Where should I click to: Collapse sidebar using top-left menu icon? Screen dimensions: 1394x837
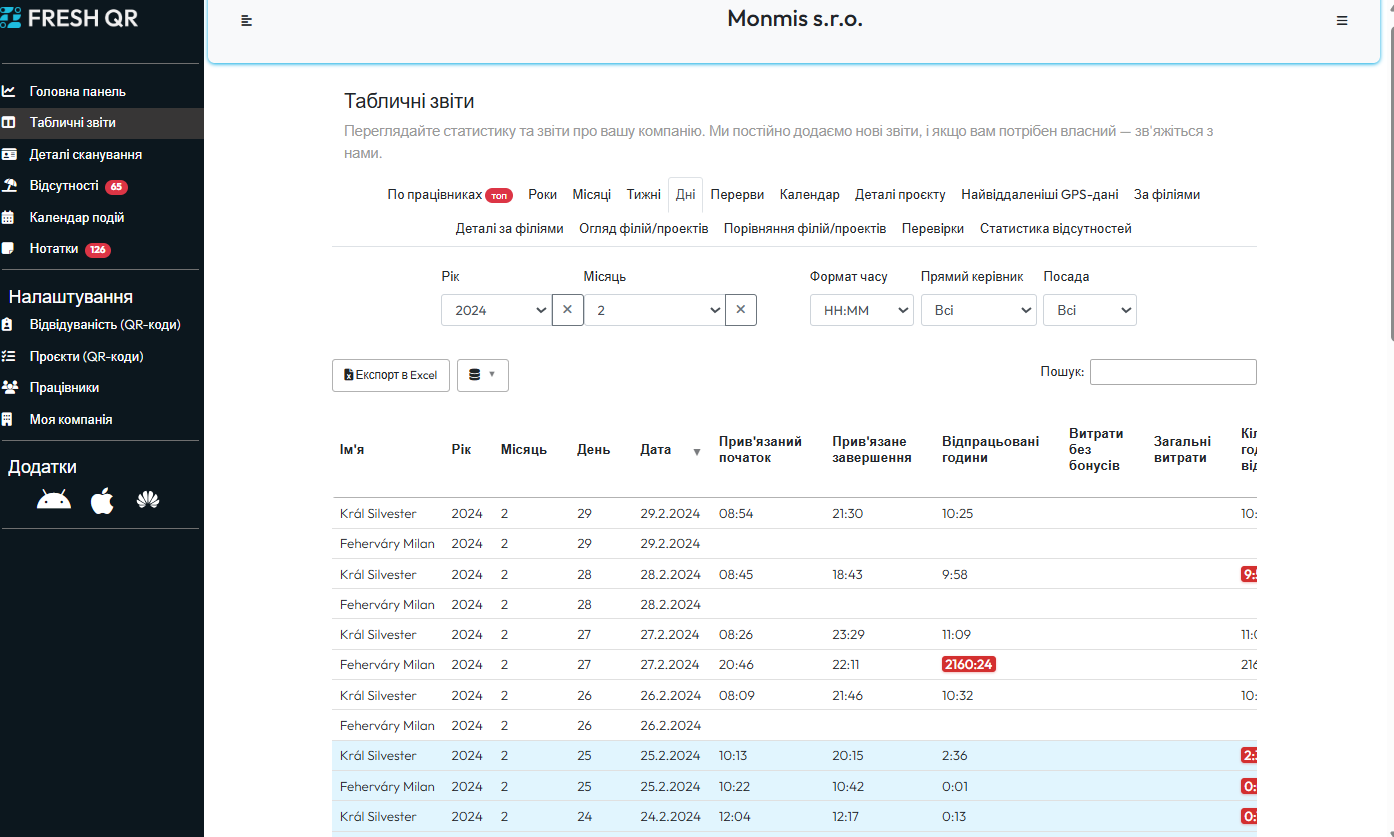(247, 21)
